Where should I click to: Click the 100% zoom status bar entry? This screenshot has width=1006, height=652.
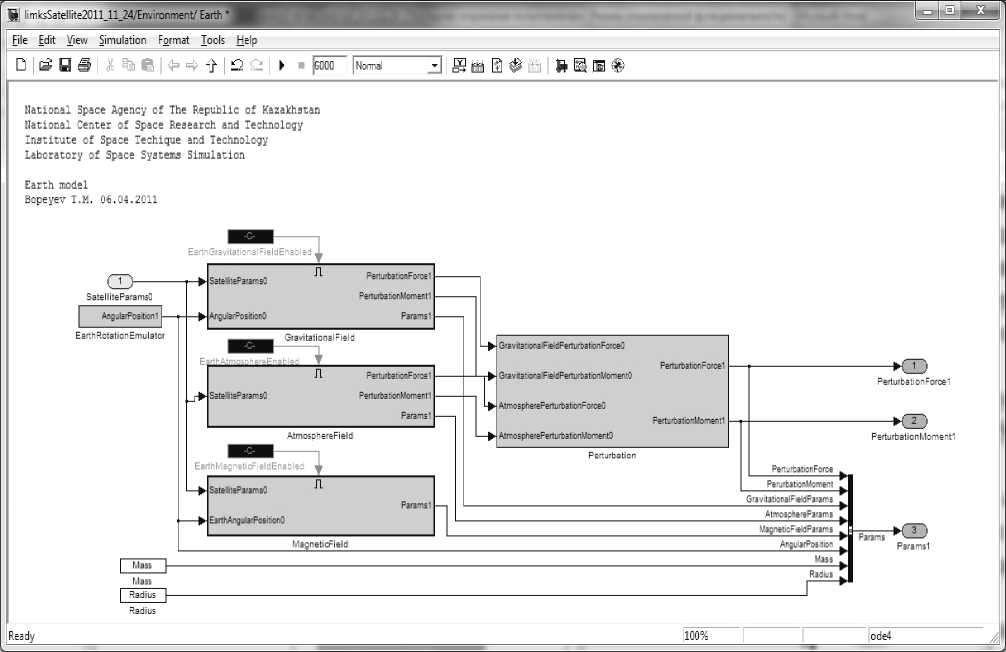coord(696,636)
